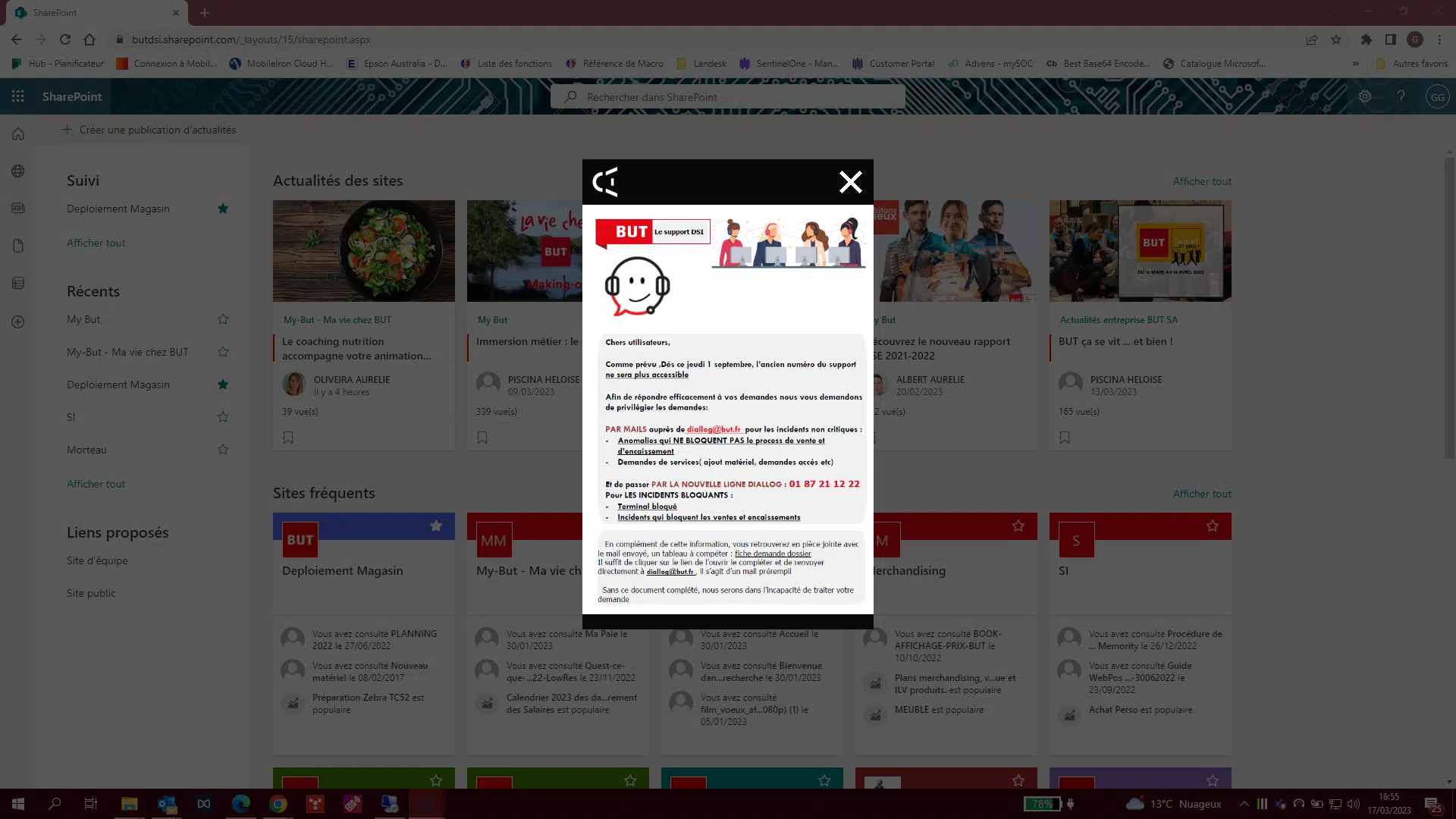
Task: Show hidden system tray icons
Action: click(1244, 804)
